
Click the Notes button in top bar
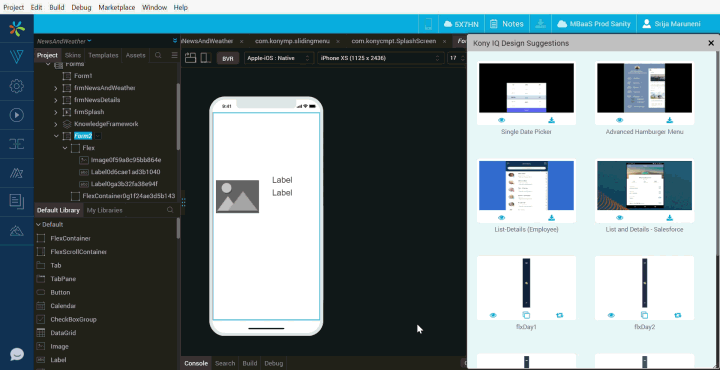pyautogui.click(x=506, y=24)
